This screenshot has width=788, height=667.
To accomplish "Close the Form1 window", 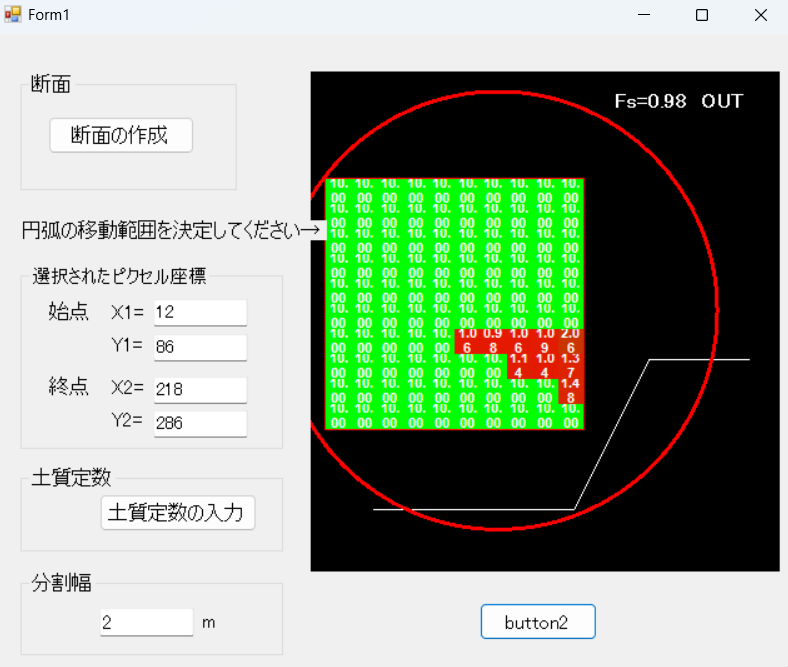I will pos(760,15).
